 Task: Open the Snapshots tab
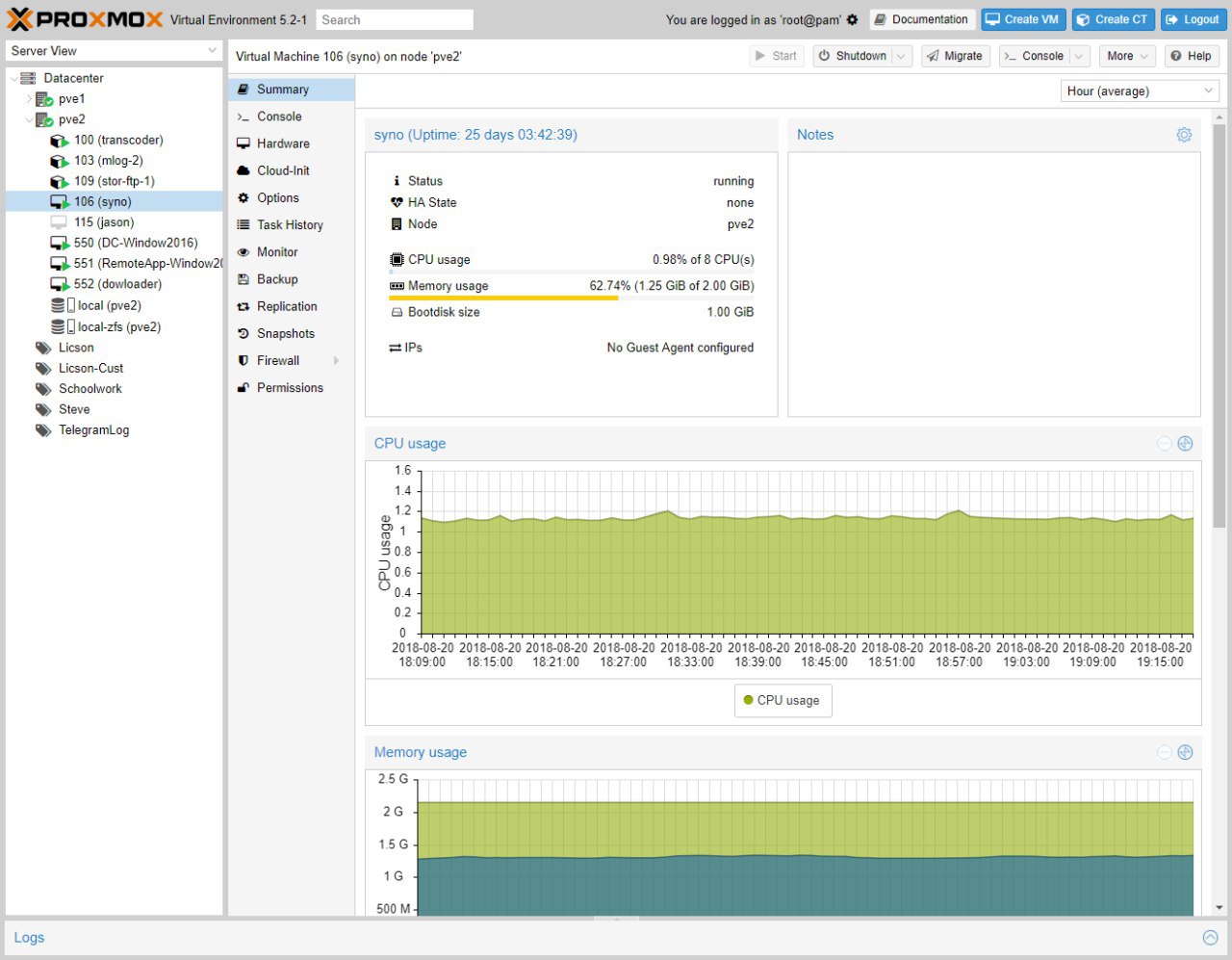pyautogui.click(x=292, y=333)
